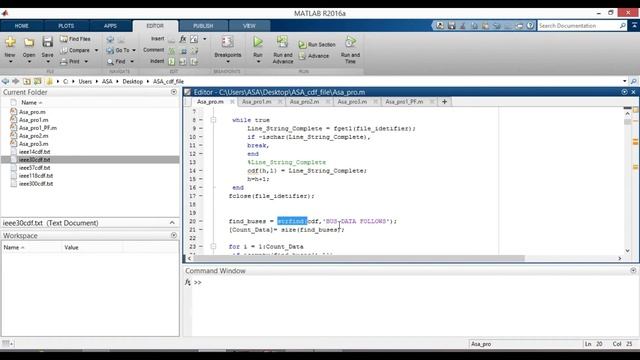Viewport: 640px width, 360px height.
Task: Collapse the for loop fold marker
Action: point(213,247)
